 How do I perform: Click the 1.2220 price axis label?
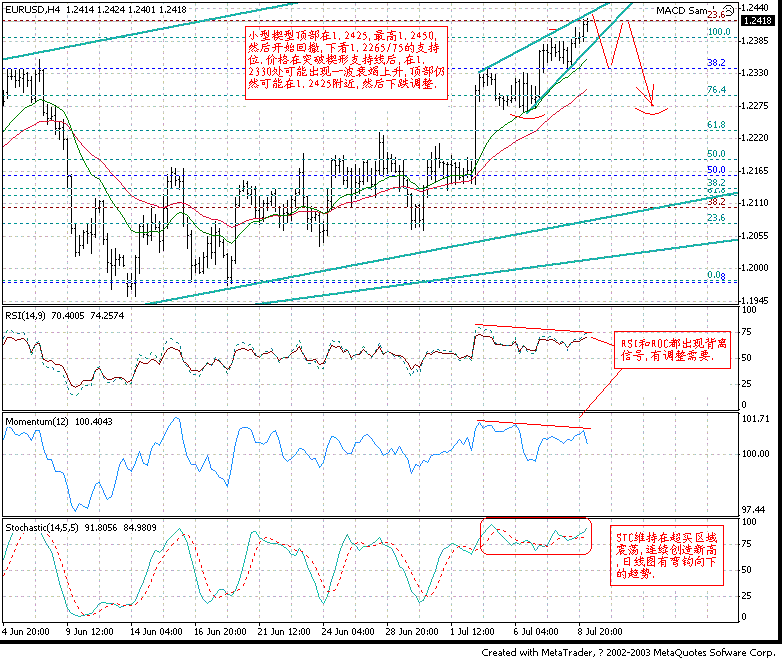tap(755, 138)
